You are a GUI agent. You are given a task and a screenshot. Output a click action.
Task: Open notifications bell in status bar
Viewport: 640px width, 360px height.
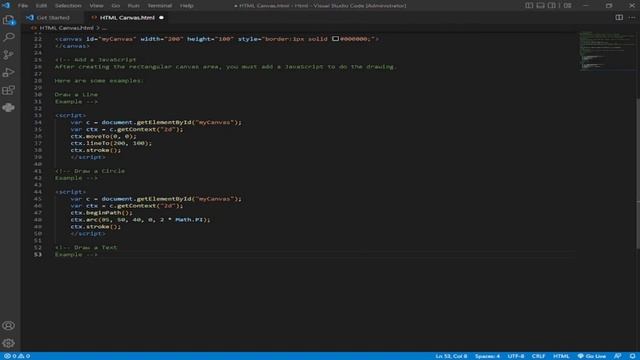point(632,356)
